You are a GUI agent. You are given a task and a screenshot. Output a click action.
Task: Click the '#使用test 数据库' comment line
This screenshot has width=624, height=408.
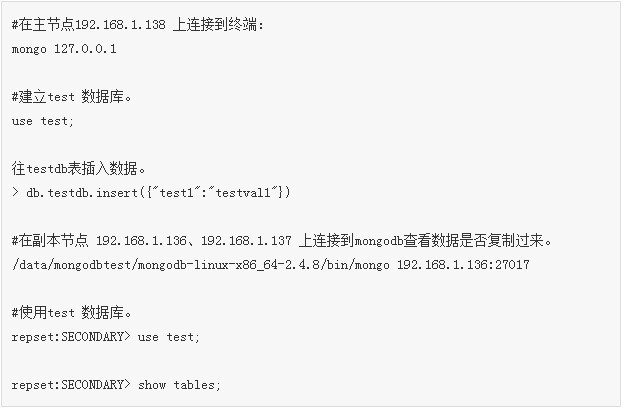[72, 312]
